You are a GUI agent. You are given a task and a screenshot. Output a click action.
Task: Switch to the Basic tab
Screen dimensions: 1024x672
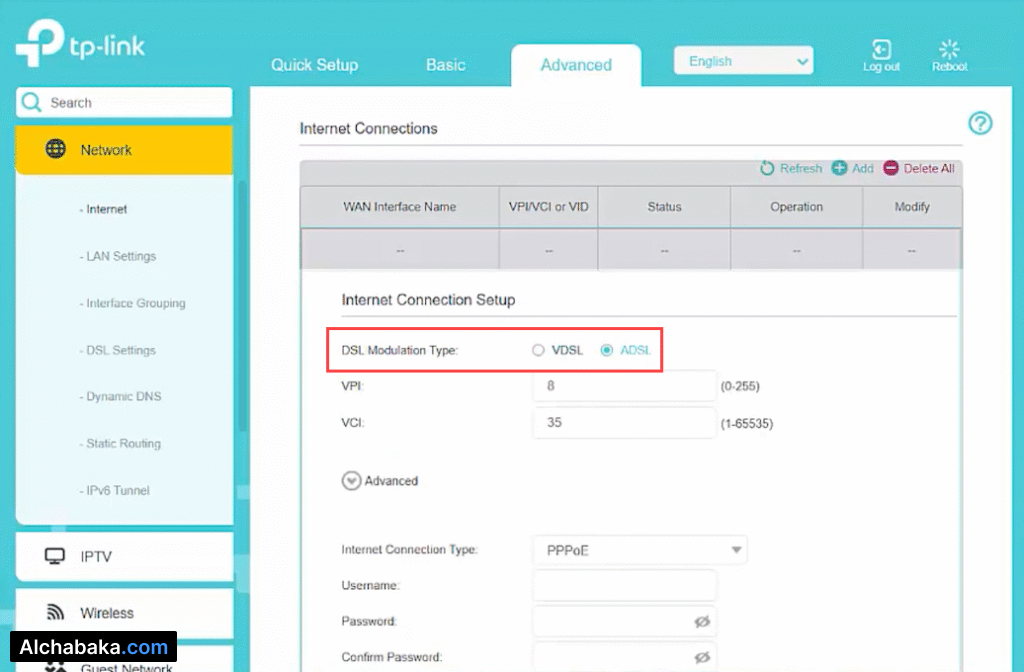445,65
